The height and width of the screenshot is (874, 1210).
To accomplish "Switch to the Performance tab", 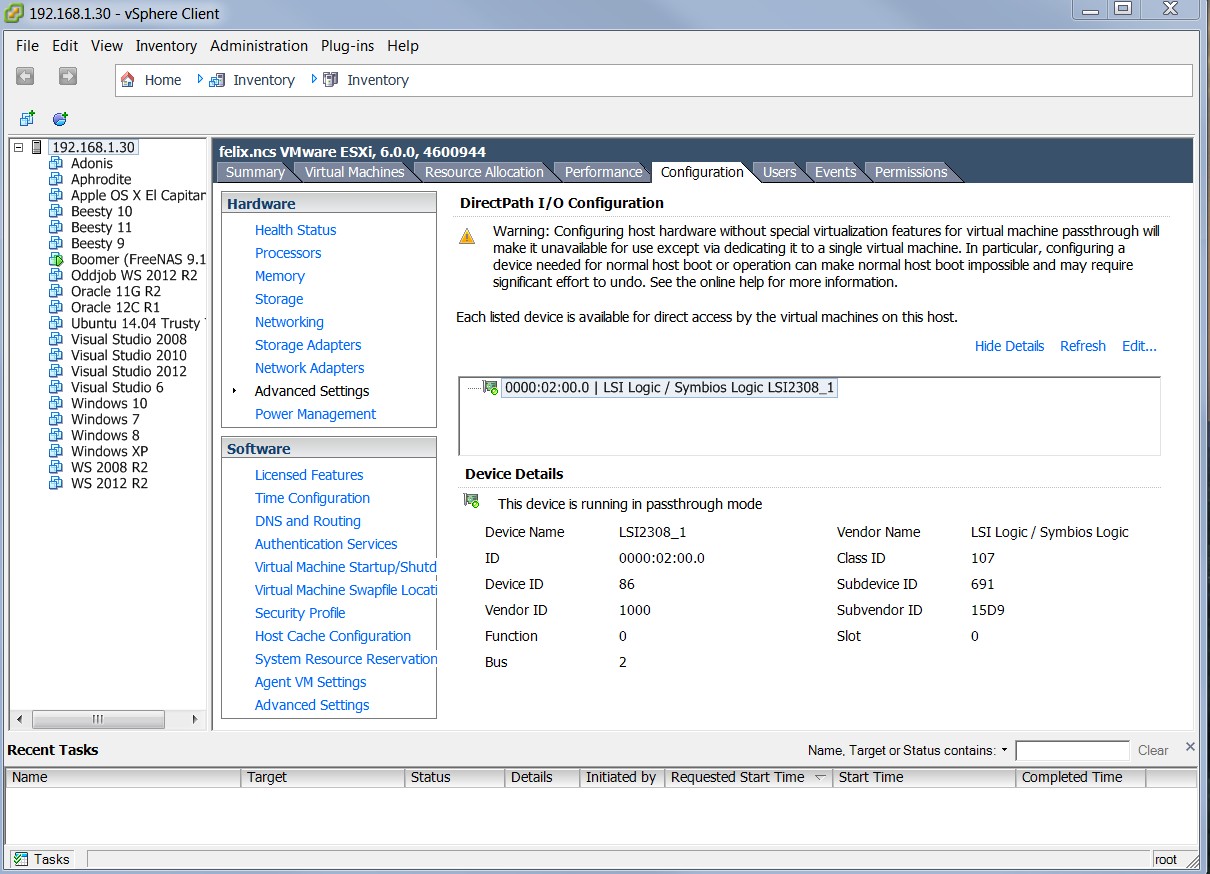I will [x=603, y=172].
